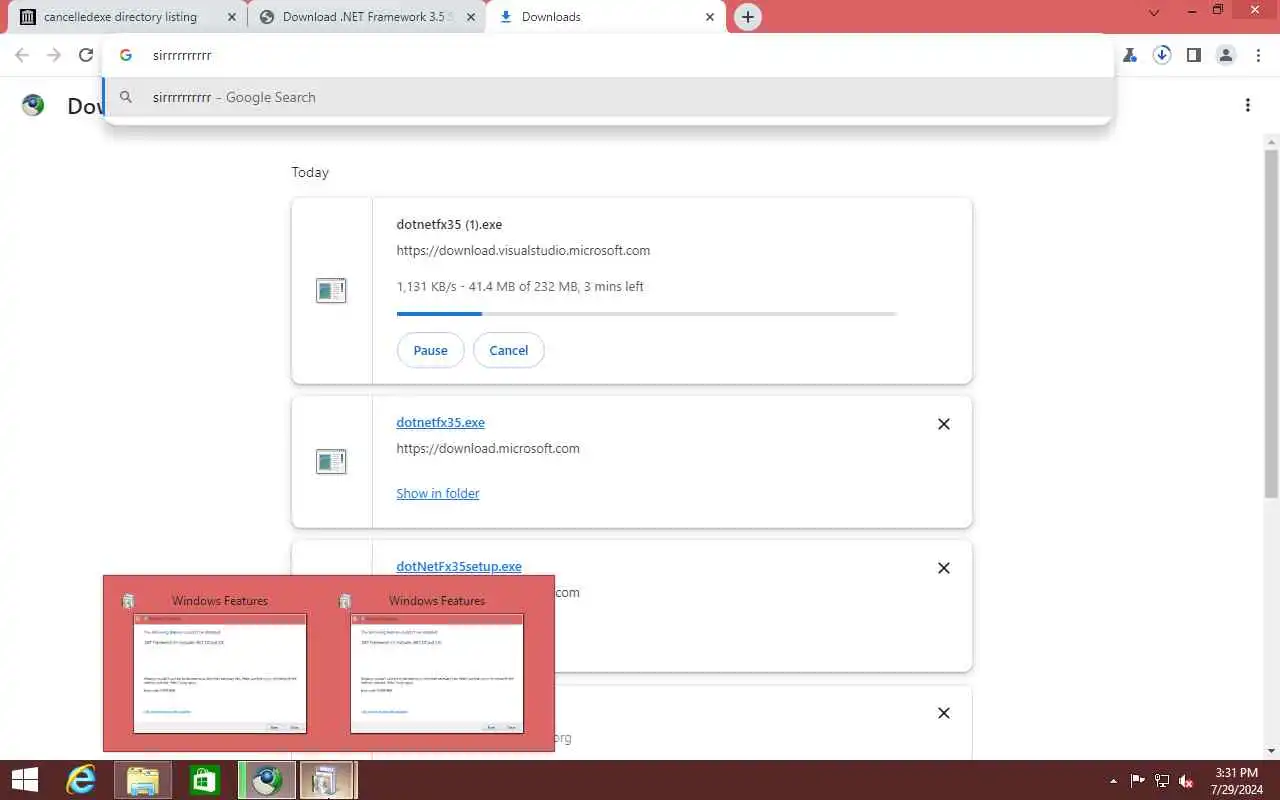1280x800 pixels.
Task: Open the Action Center flag icon
Action: (1138, 781)
